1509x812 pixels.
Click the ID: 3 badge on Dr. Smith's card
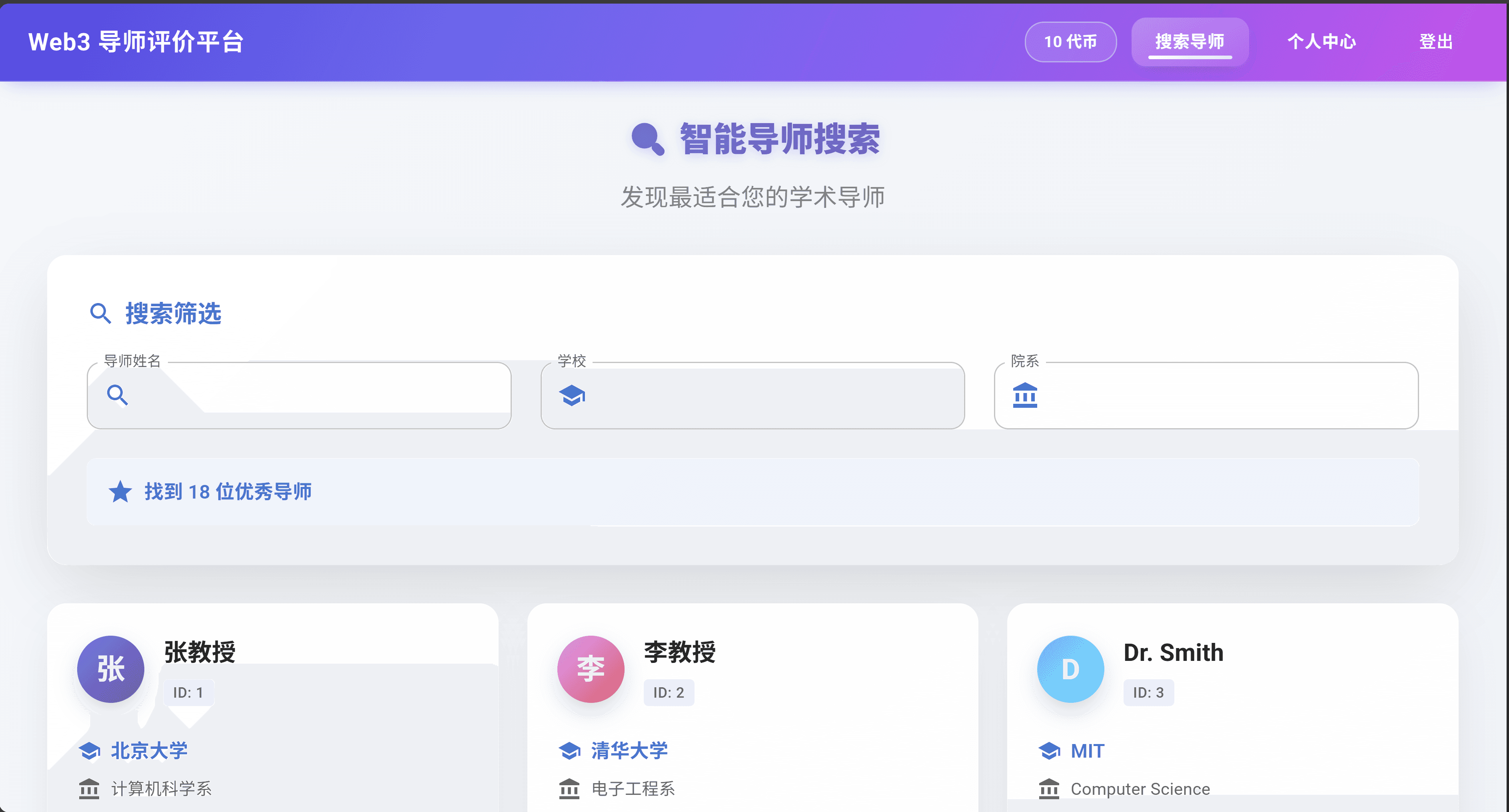[x=1148, y=692]
